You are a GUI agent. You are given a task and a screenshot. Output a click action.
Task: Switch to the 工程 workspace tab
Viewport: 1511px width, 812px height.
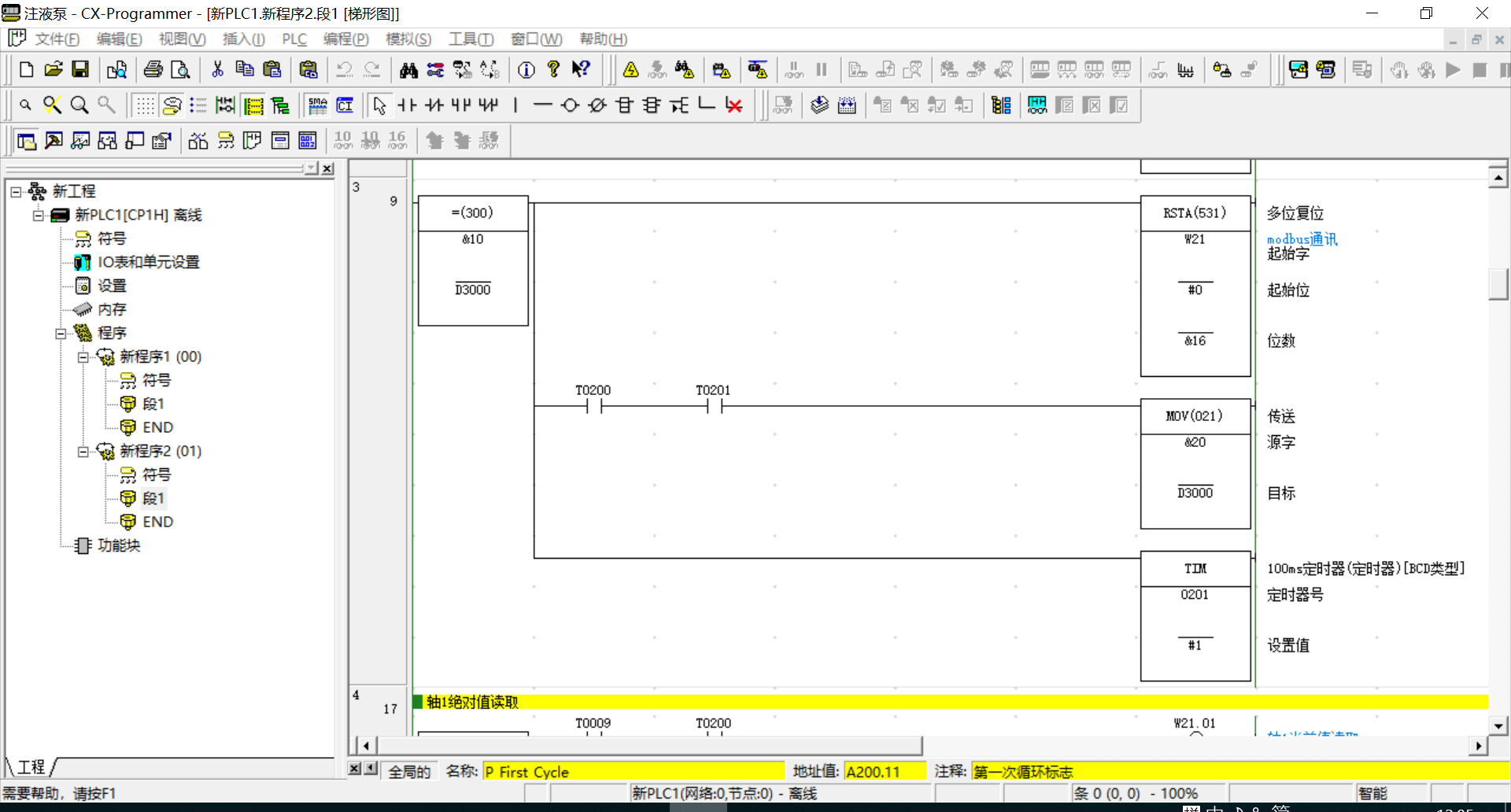[x=31, y=766]
